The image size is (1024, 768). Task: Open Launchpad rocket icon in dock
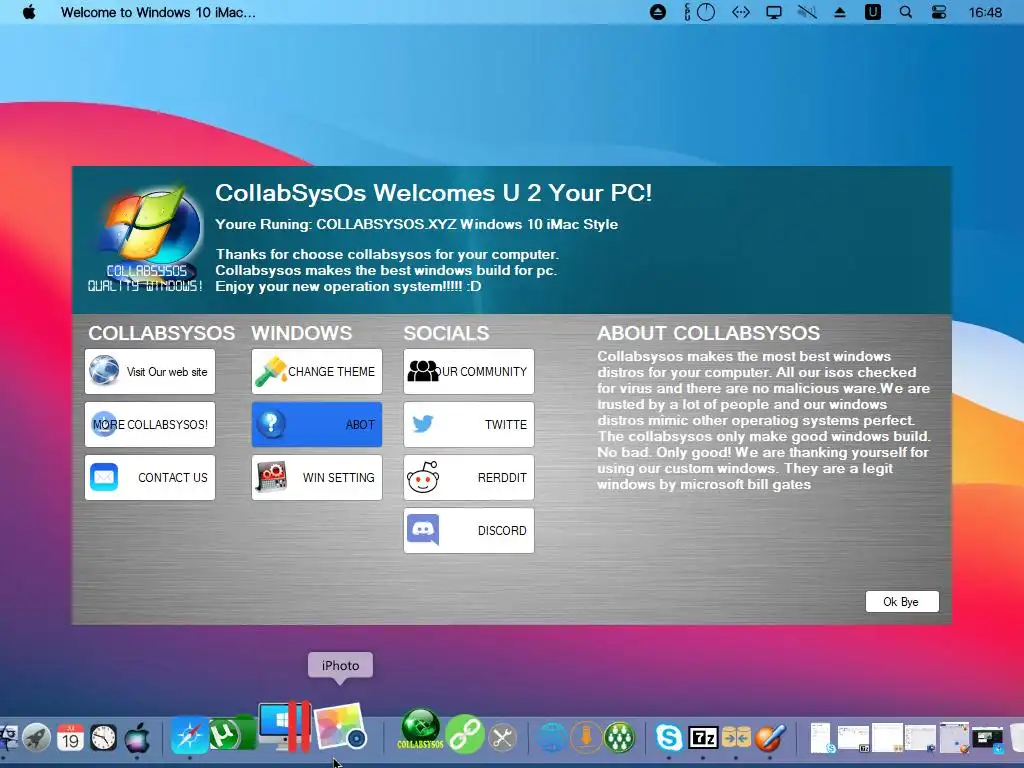pos(37,738)
